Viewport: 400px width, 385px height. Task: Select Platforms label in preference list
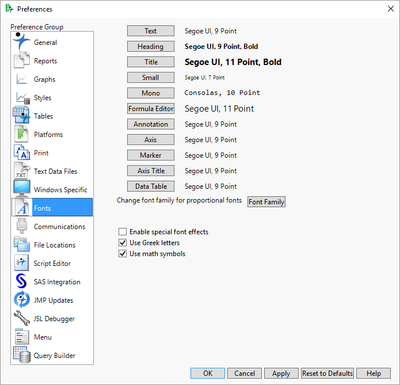[48, 134]
